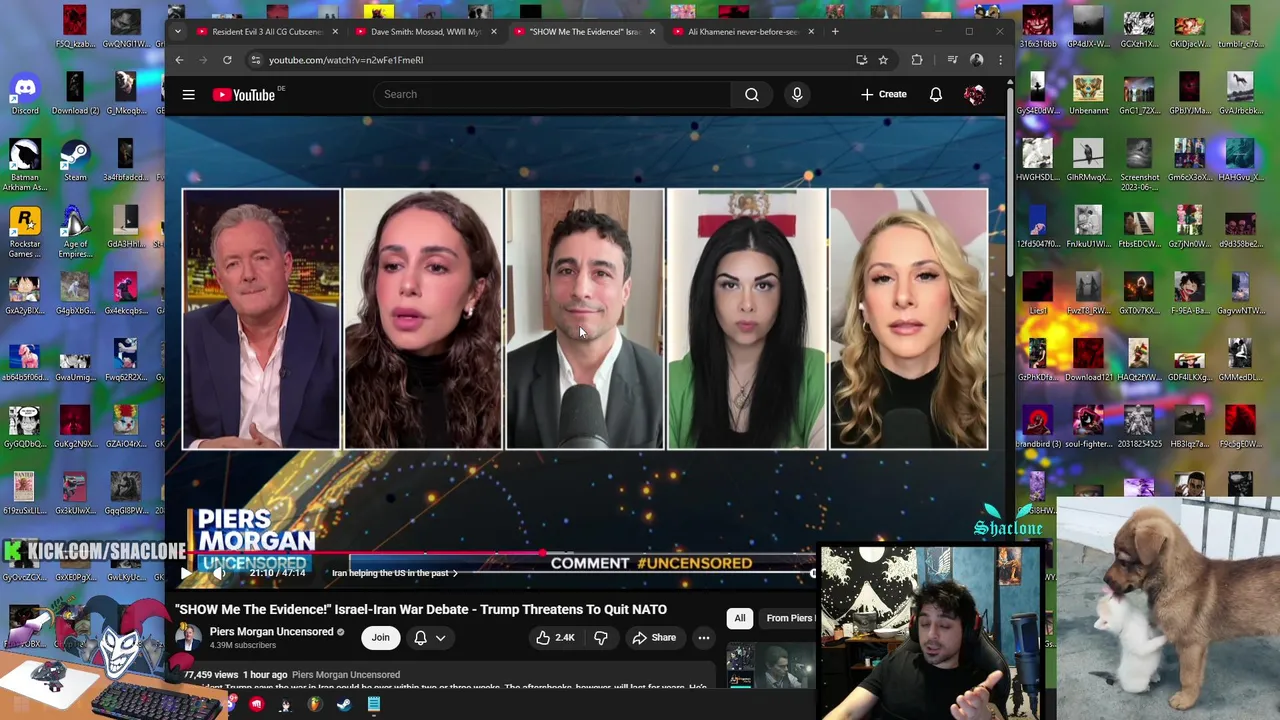Start voice search with the microphone icon
Viewport: 1280px width, 720px height.
click(x=797, y=95)
